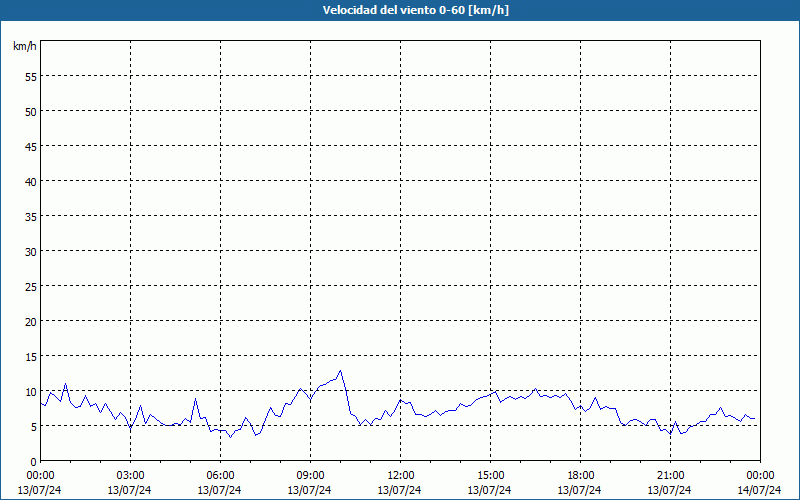The height and width of the screenshot is (500, 800).
Task: Click the '20' y-axis label
Action: point(31,321)
